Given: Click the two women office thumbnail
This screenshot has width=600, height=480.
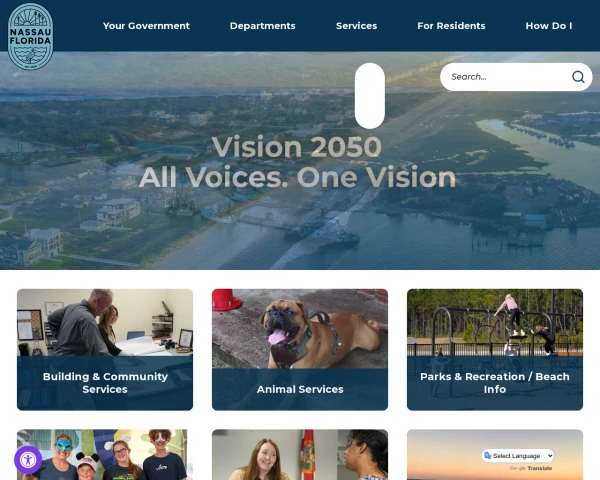Looking at the screenshot, I should pos(300,455).
